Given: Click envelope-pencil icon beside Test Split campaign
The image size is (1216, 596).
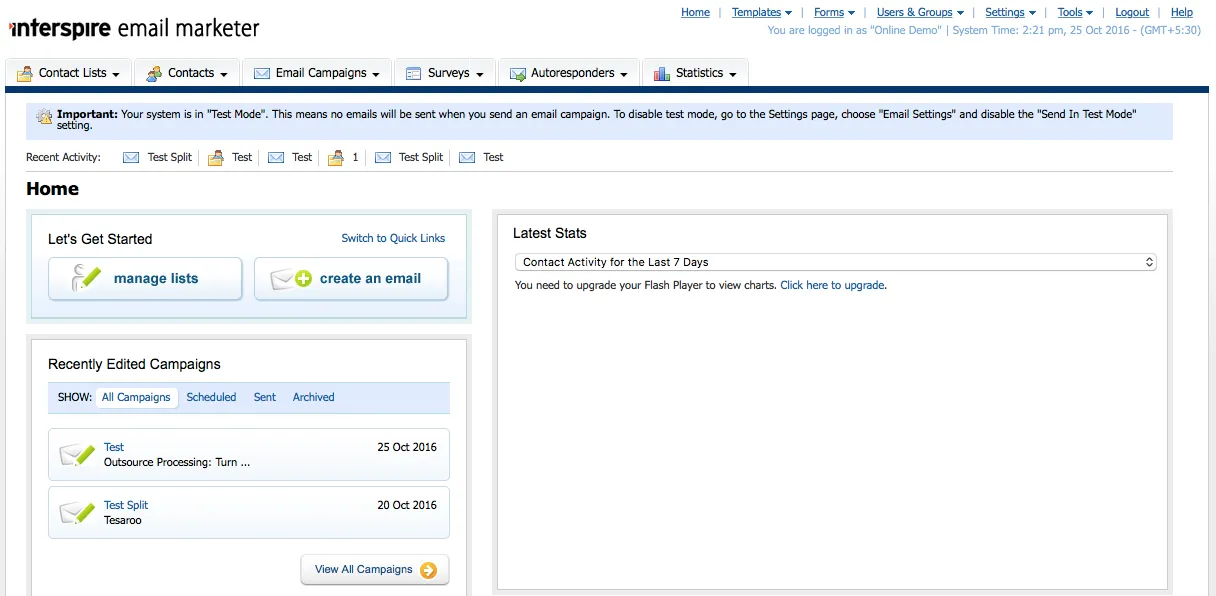Looking at the screenshot, I should point(77,513).
